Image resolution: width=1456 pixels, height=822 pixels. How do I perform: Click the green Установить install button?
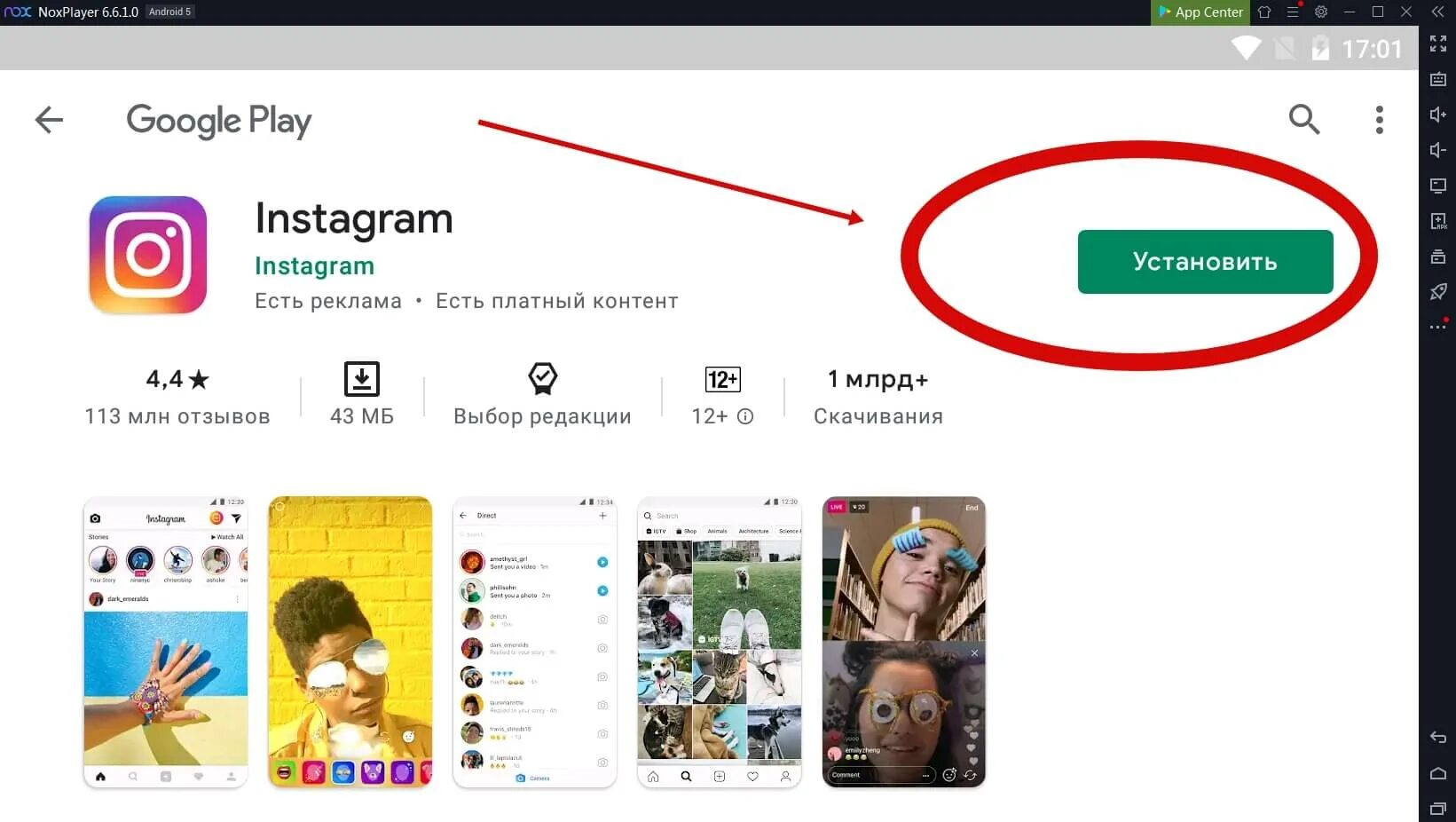point(1205,262)
